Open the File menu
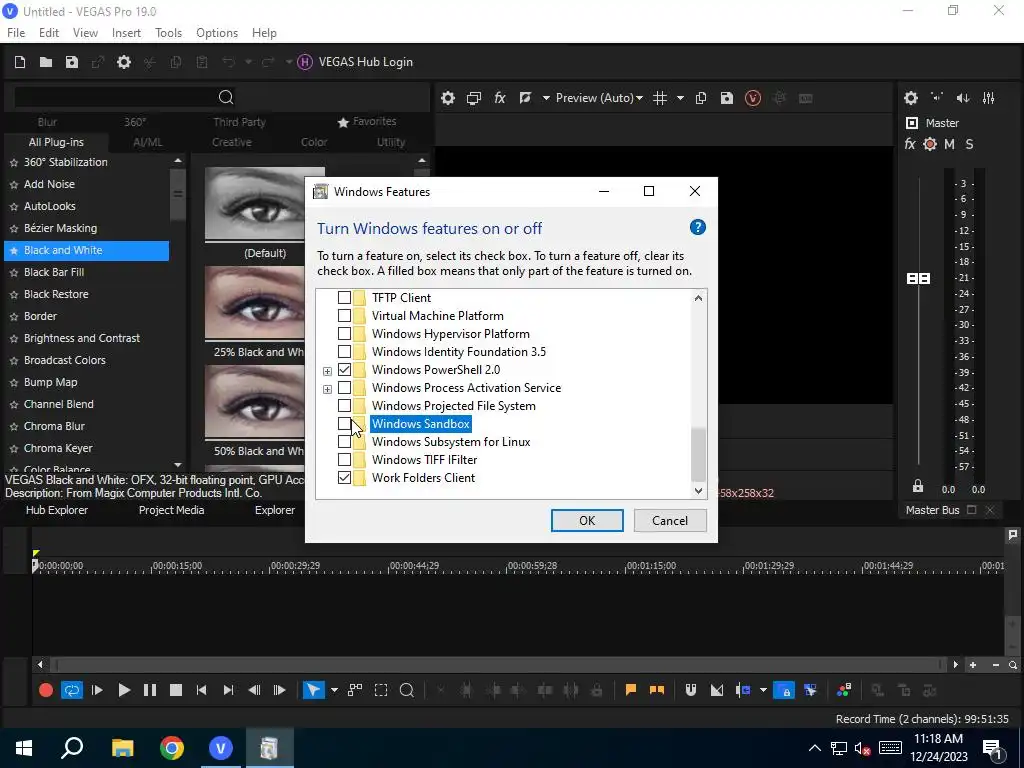Viewport: 1024px width, 768px height. coord(16,33)
